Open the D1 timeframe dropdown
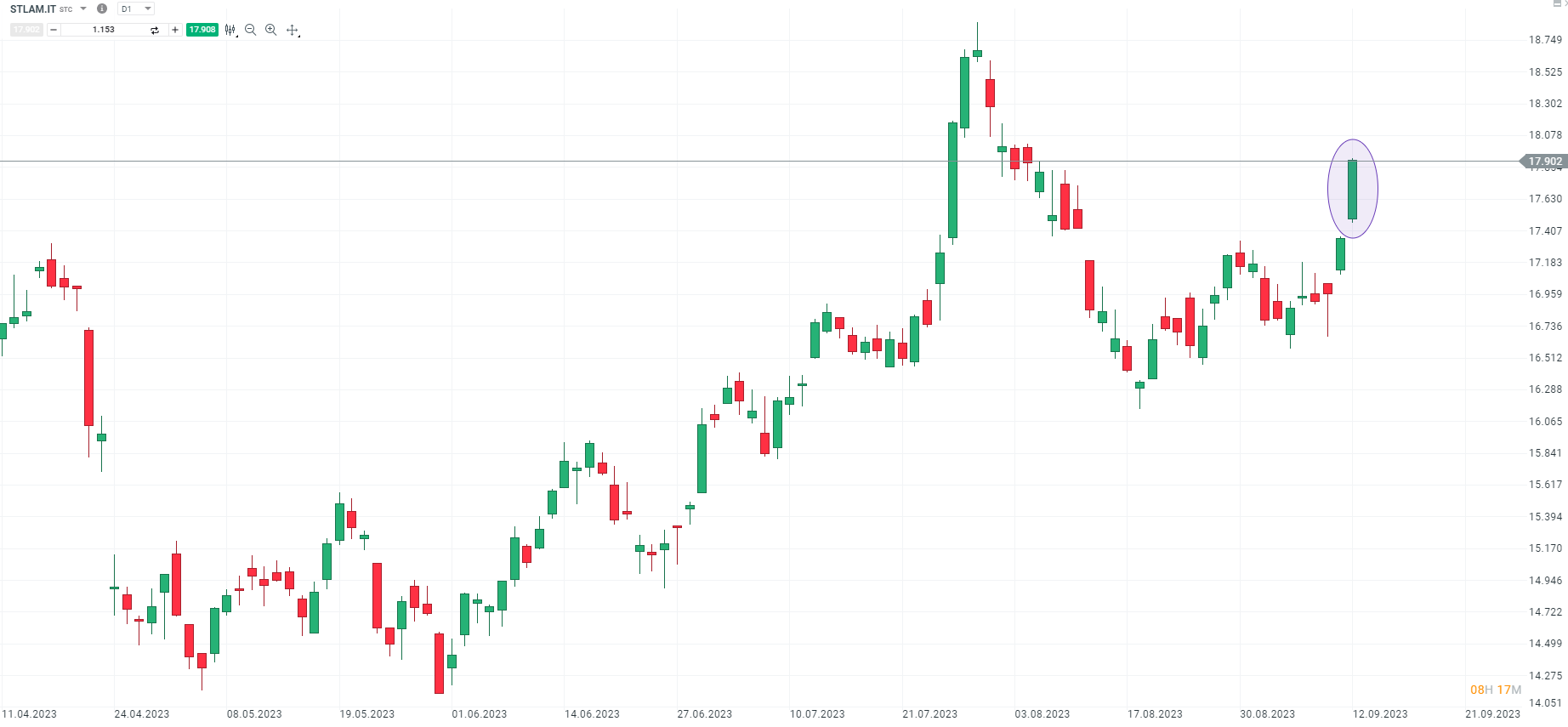 coord(136,9)
